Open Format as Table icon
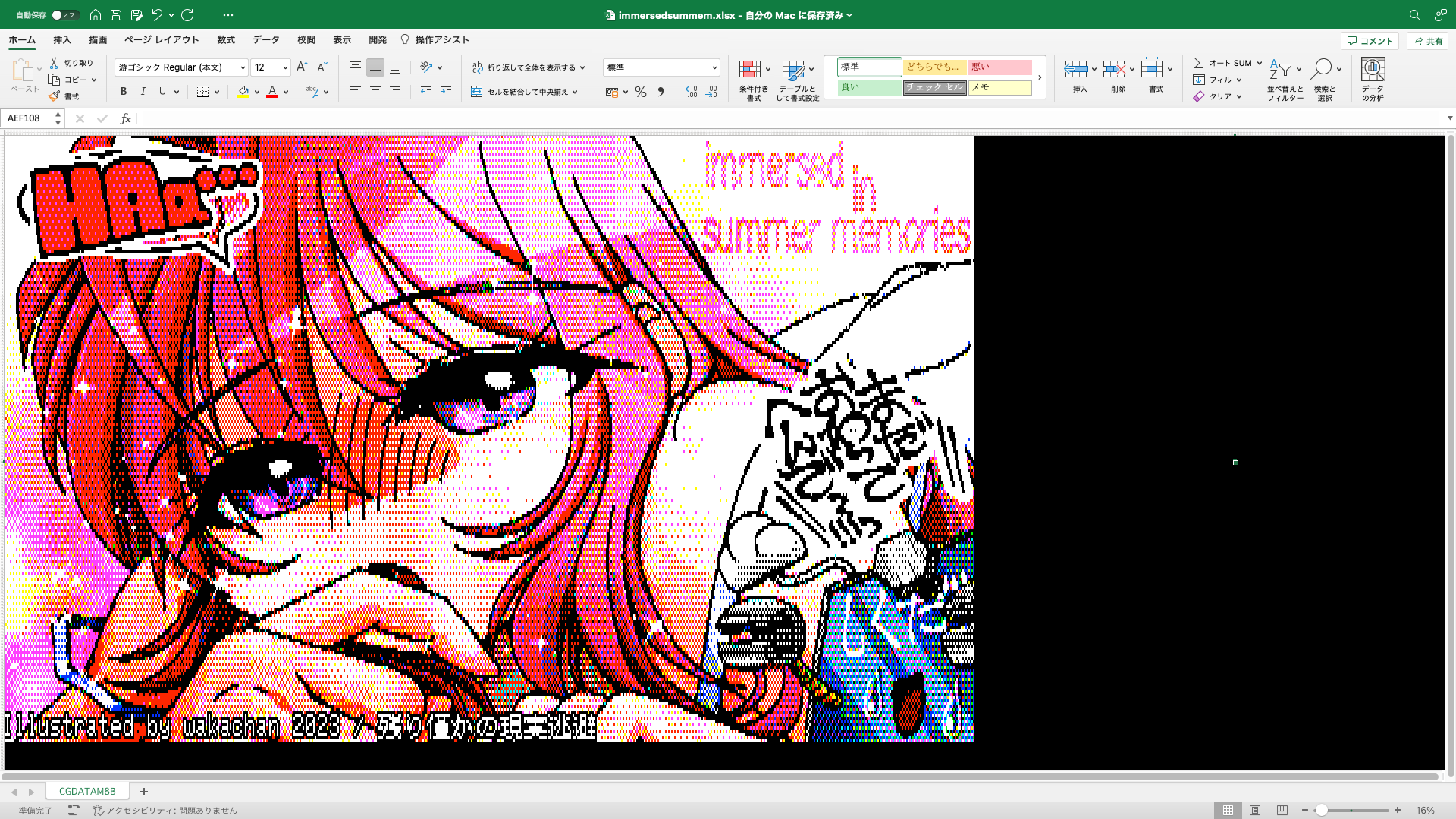1456x819 pixels. [x=793, y=70]
